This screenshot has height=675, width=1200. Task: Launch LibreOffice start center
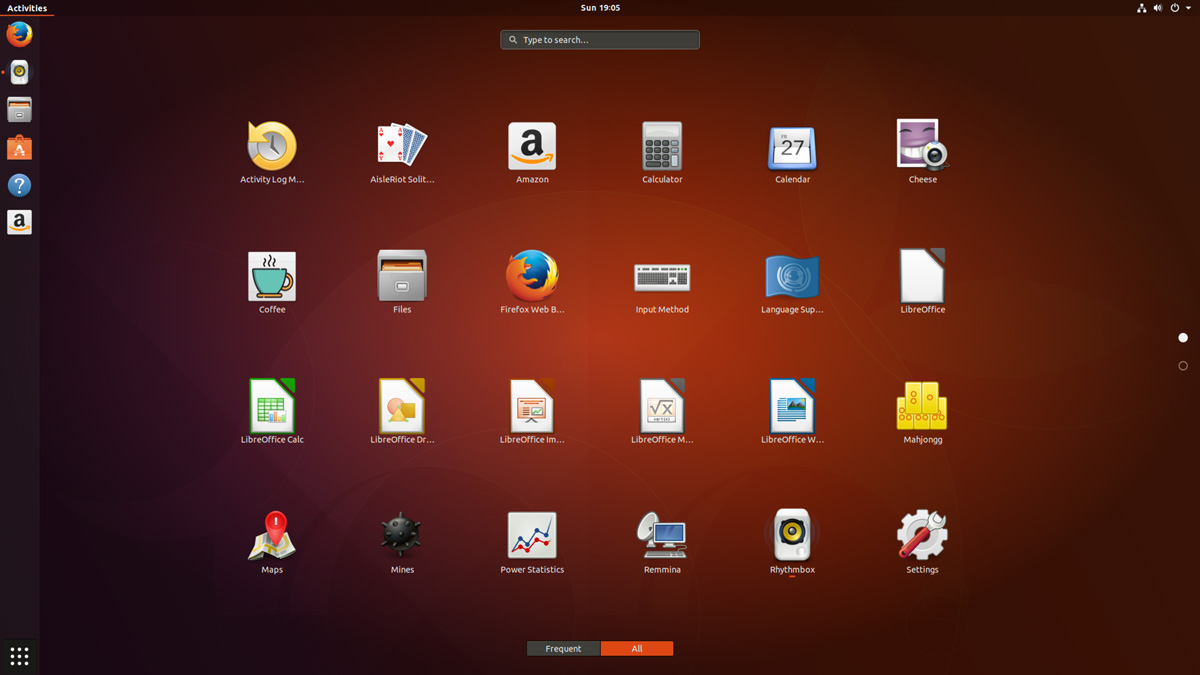(x=922, y=282)
